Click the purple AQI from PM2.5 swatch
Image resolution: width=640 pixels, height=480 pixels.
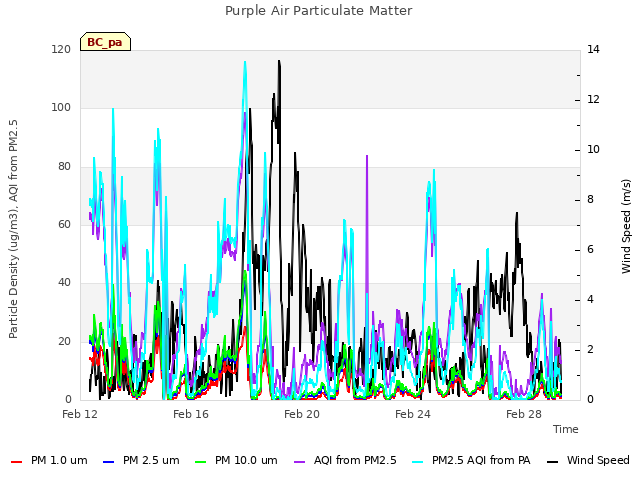point(300,462)
